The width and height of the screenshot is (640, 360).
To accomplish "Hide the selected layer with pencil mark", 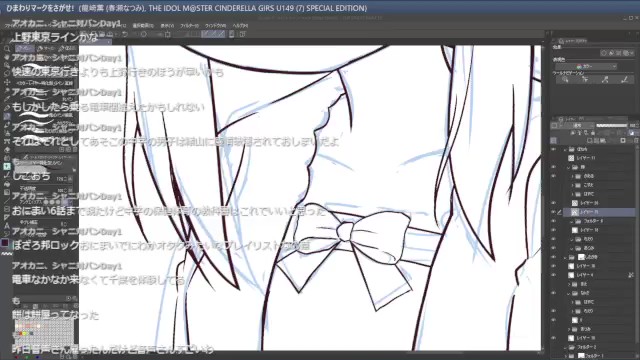I will [553, 212].
